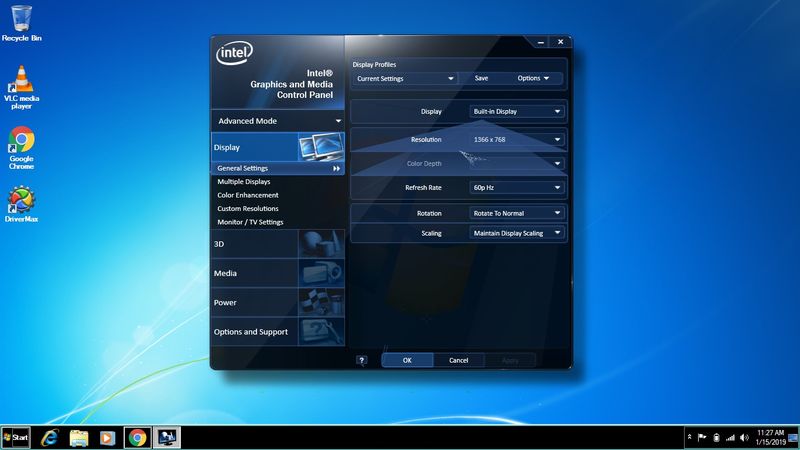800x450 pixels.
Task: Click the double-arrow next to General Settings
Action: (x=336, y=168)
